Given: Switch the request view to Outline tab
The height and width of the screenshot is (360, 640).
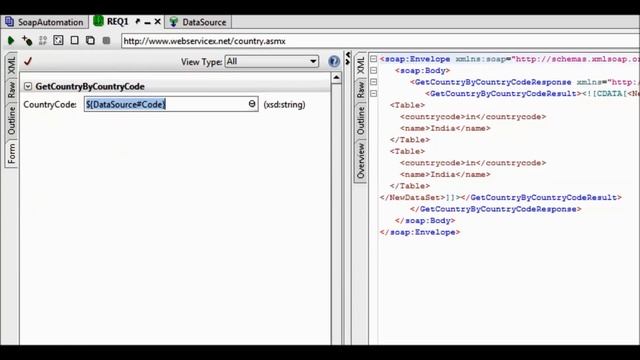Looking at the screenshot, I should coord(11,120).
